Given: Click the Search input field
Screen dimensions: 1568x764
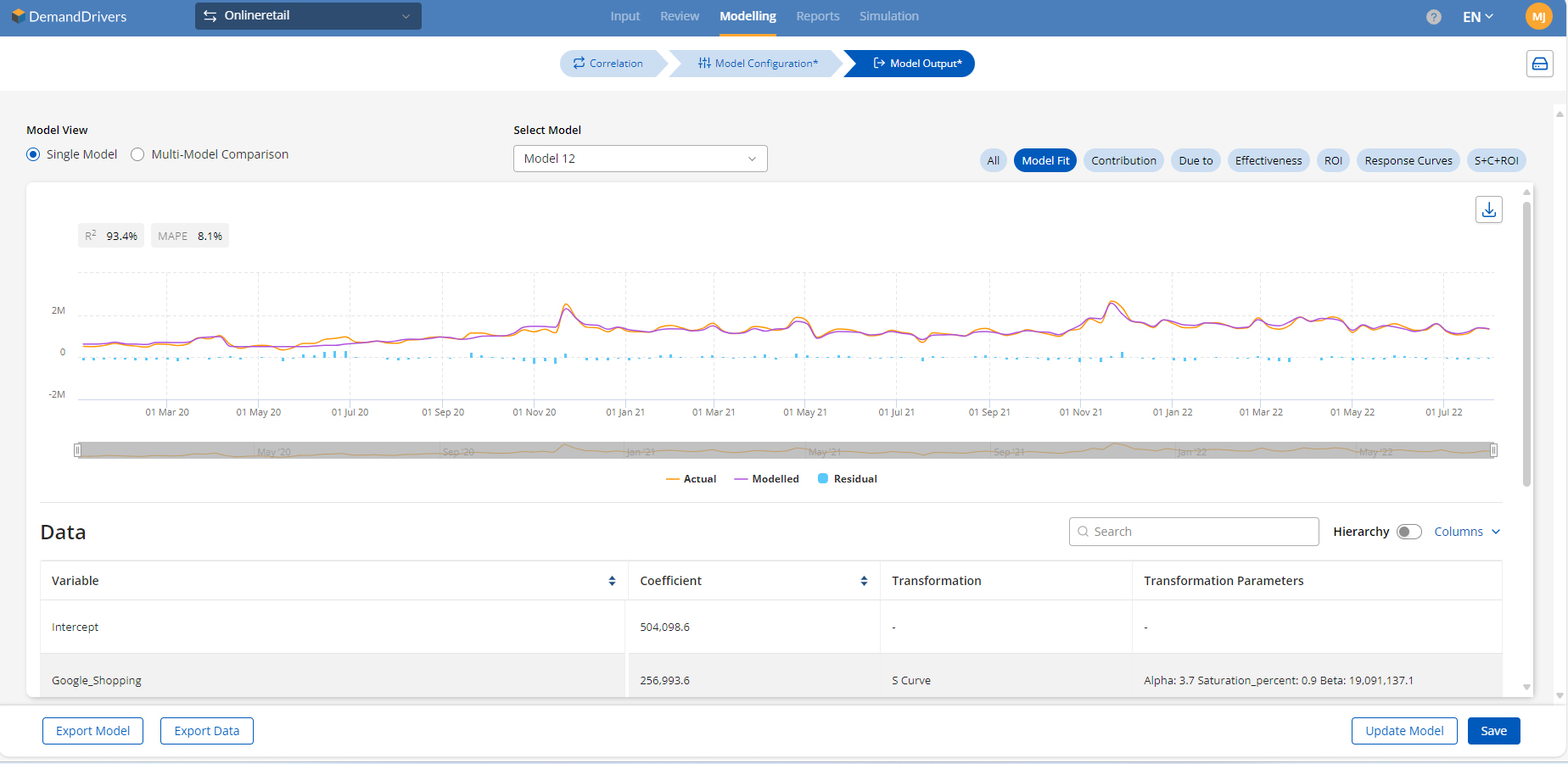Looking at the screenshot, I should point(1194,532).
